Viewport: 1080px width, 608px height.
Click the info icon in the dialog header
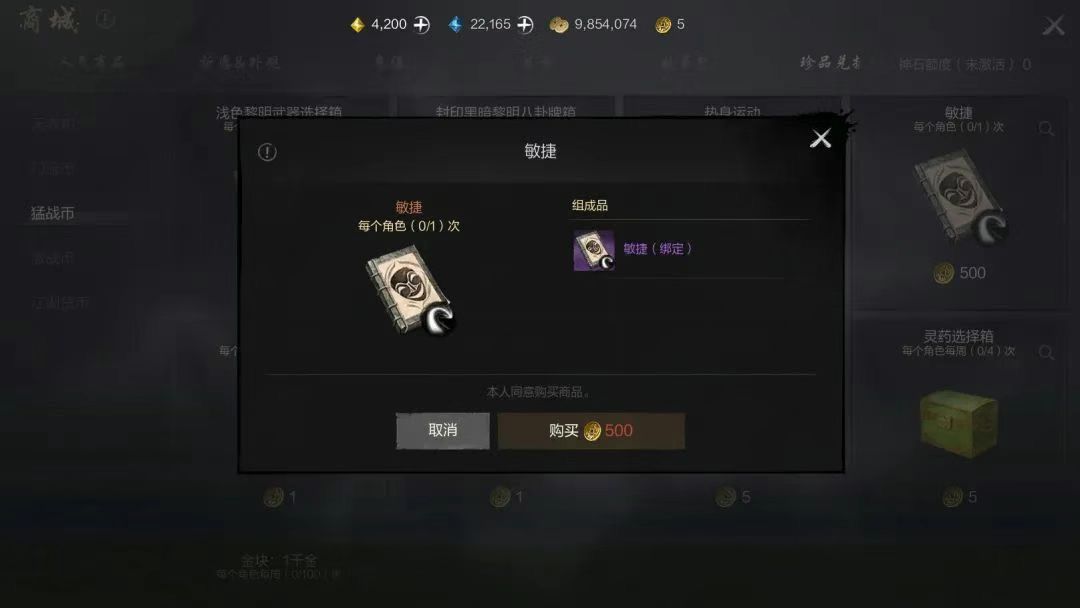tap(267, 152)
